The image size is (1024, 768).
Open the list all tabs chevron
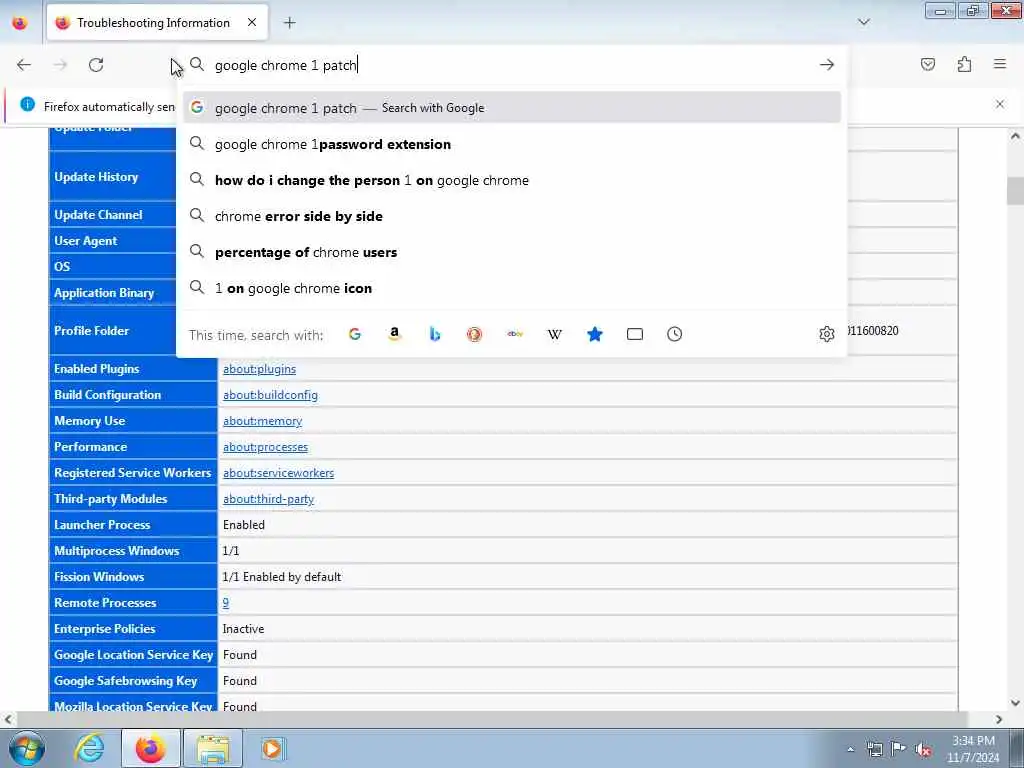[864, 22]
